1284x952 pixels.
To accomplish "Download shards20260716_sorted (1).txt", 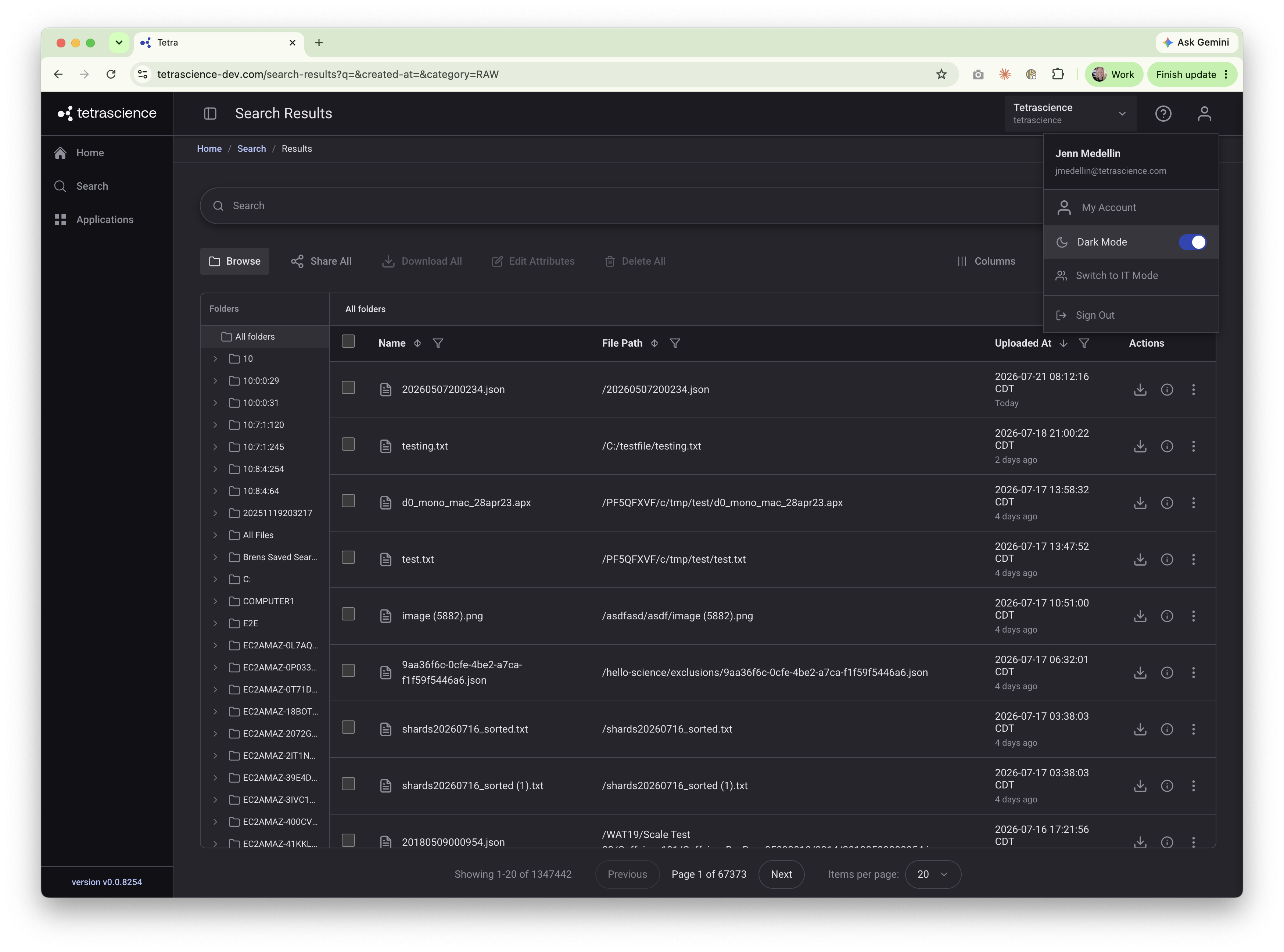I will pos(1140,785).
